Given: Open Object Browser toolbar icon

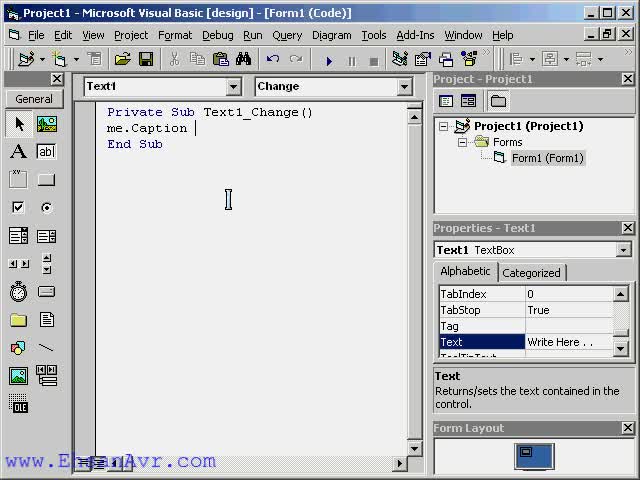Looking at the screenshot, I should click(x=469, y=60).
